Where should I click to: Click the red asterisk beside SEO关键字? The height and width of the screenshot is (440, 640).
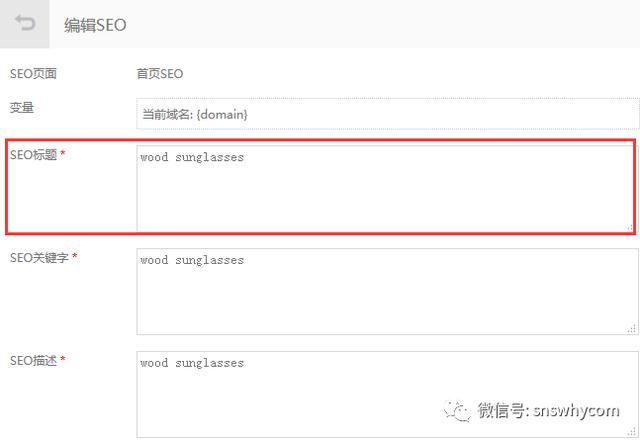75,257
